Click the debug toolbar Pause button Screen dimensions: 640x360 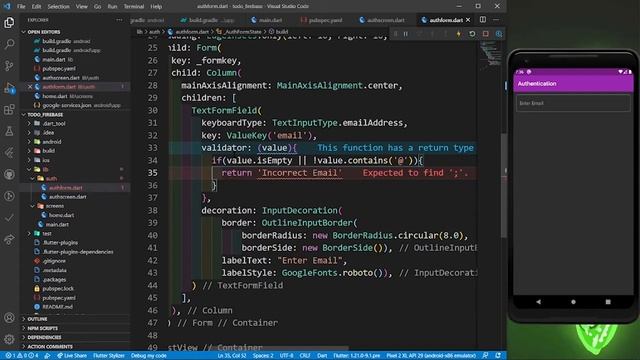[x=406, y=34]
